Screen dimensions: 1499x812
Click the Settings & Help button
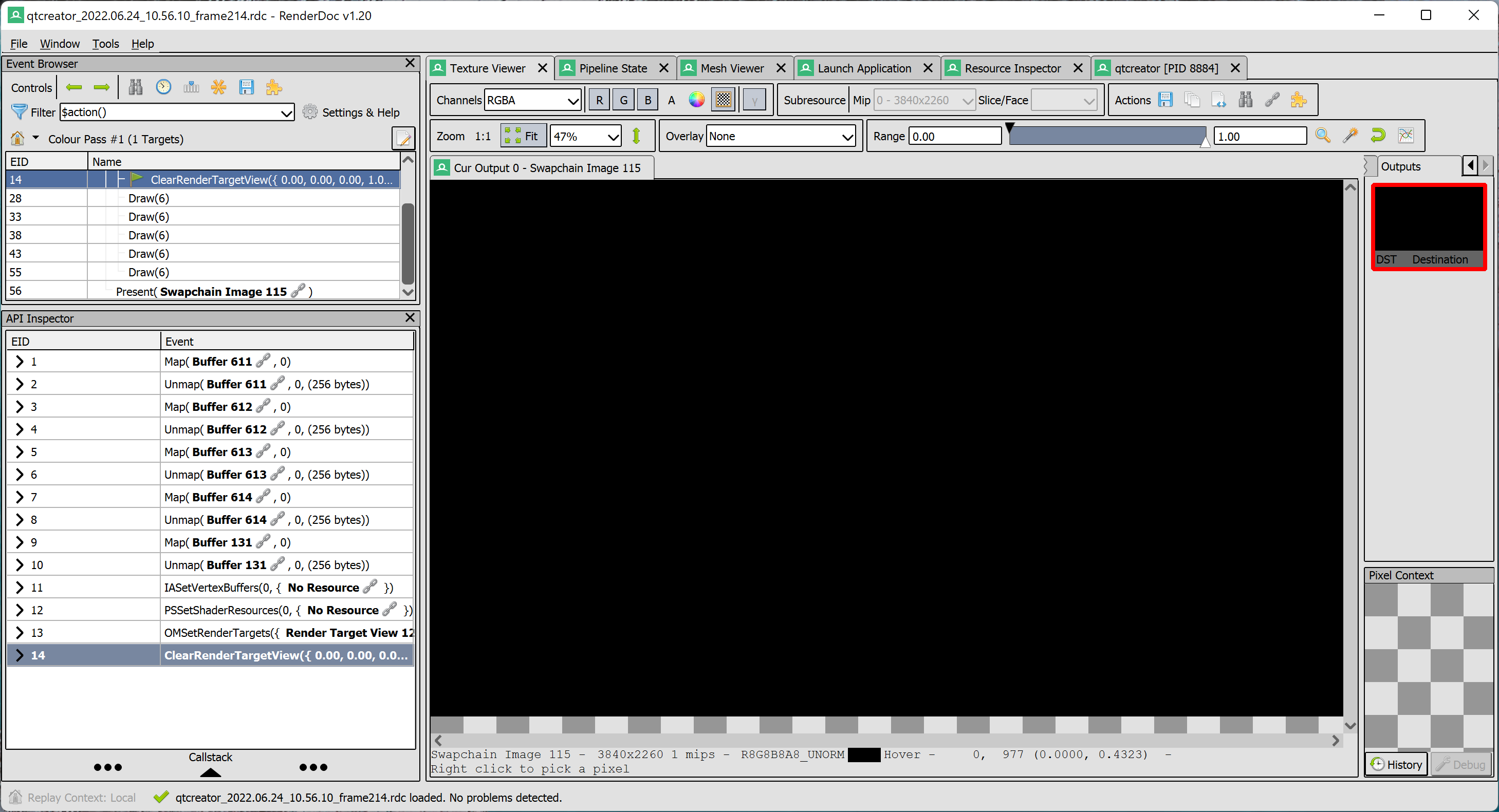(x=351, y=112)
